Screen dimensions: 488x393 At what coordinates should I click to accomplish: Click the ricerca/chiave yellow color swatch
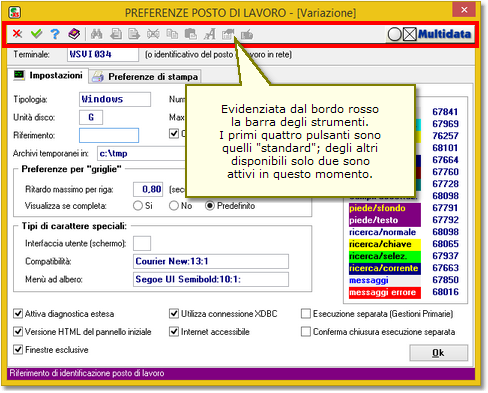click(x=385, y=244)
